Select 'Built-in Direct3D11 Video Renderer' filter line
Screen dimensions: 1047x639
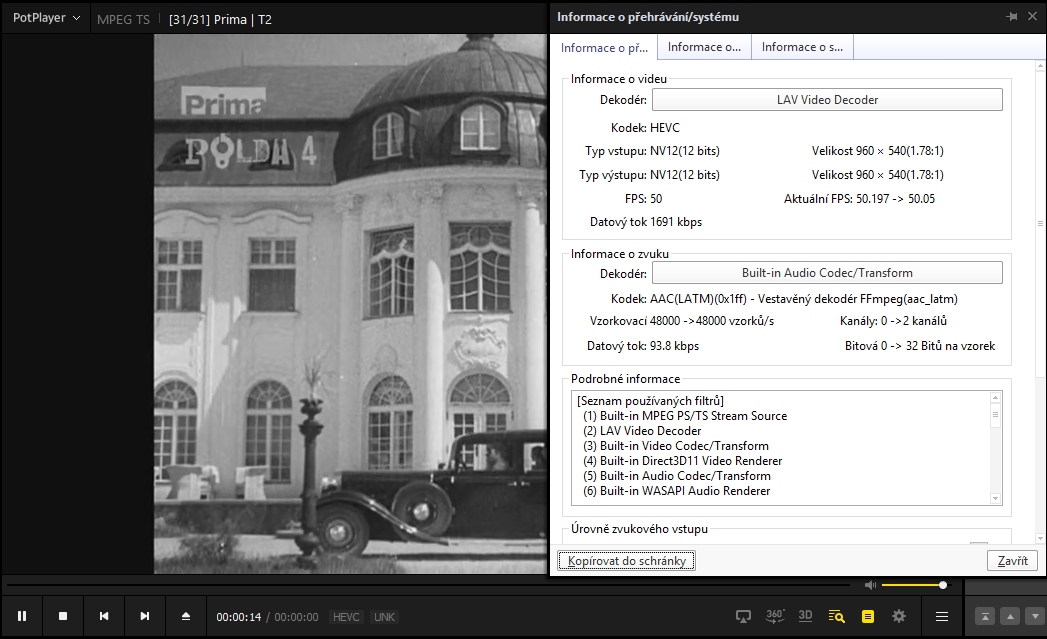[x=682, y=461]
